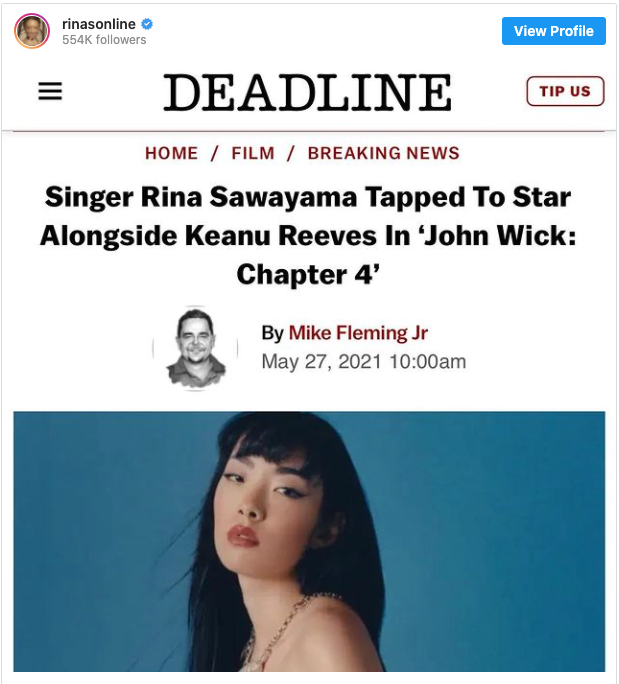This screenshot has height=684, width=619.
Task: Select the FILM breadcrumb
Action: pos(253,153)
